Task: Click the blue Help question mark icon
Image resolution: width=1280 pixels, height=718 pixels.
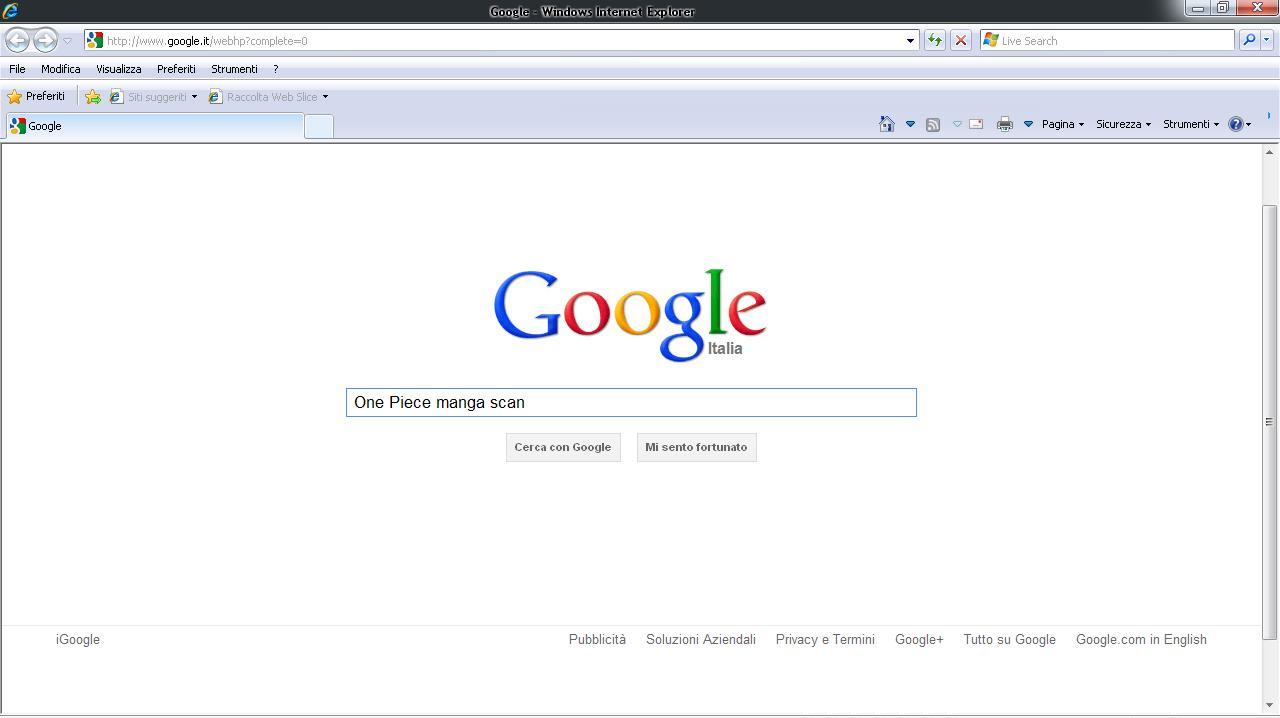Action: coord(1239,124)
